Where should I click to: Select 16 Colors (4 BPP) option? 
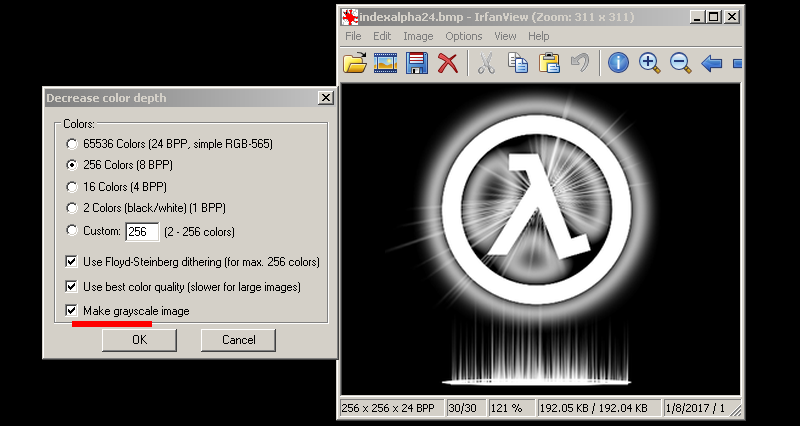pyautogui.click(x=71, y=187)
